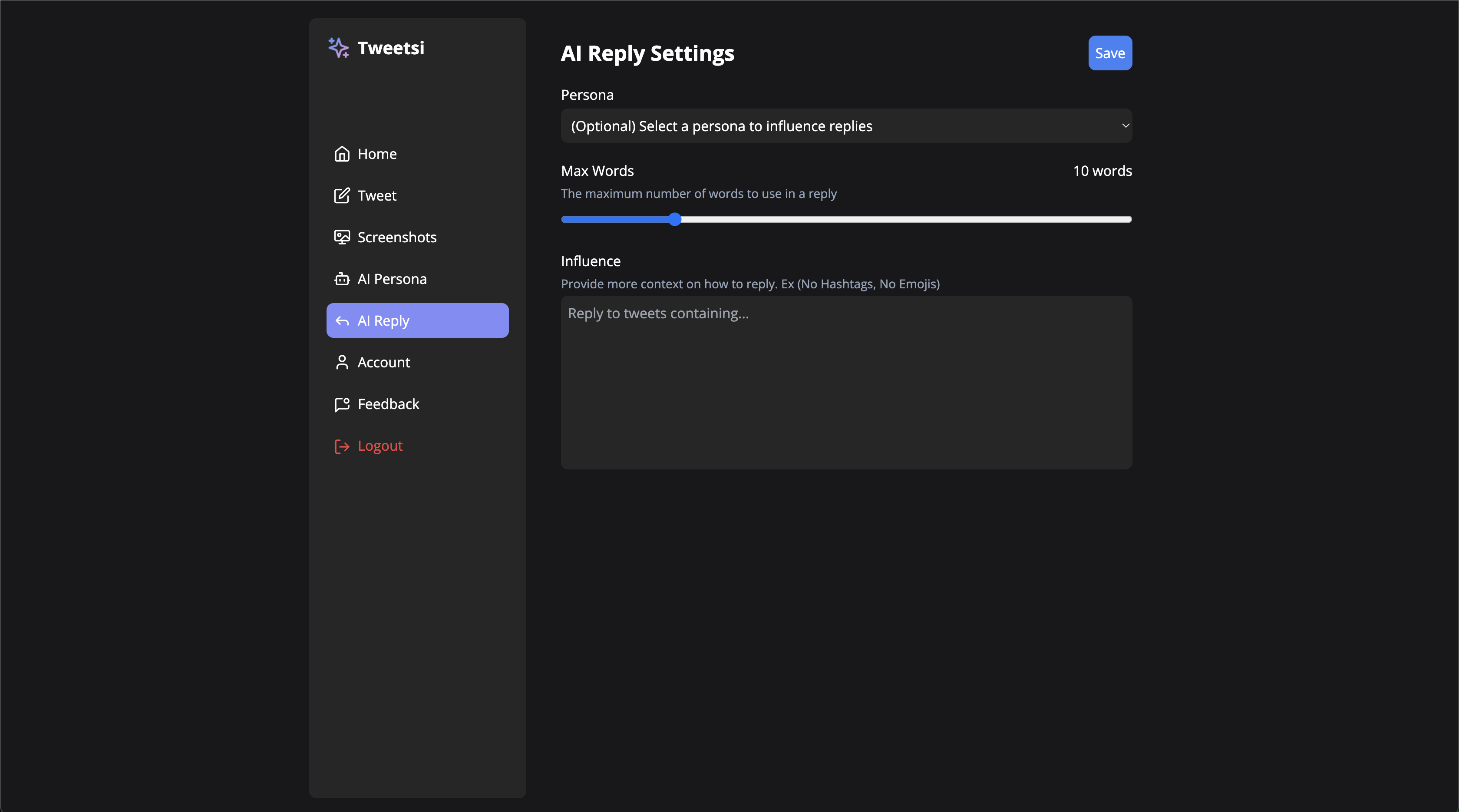The height and width of the screenshot is (812, 1459).
Task: Click the AI Persona robot icon
Action: [x=342, y=279]
